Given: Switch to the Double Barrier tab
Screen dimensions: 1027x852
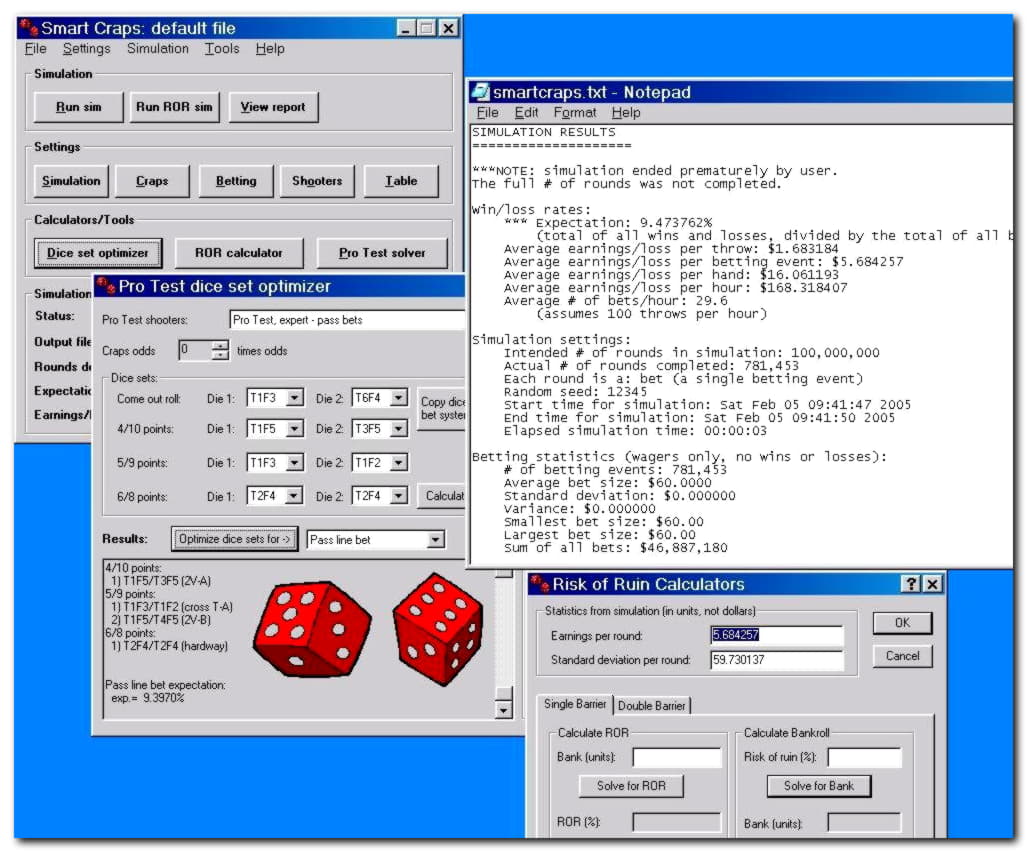Looking at the screenshot, I should (x=652, y=705).
